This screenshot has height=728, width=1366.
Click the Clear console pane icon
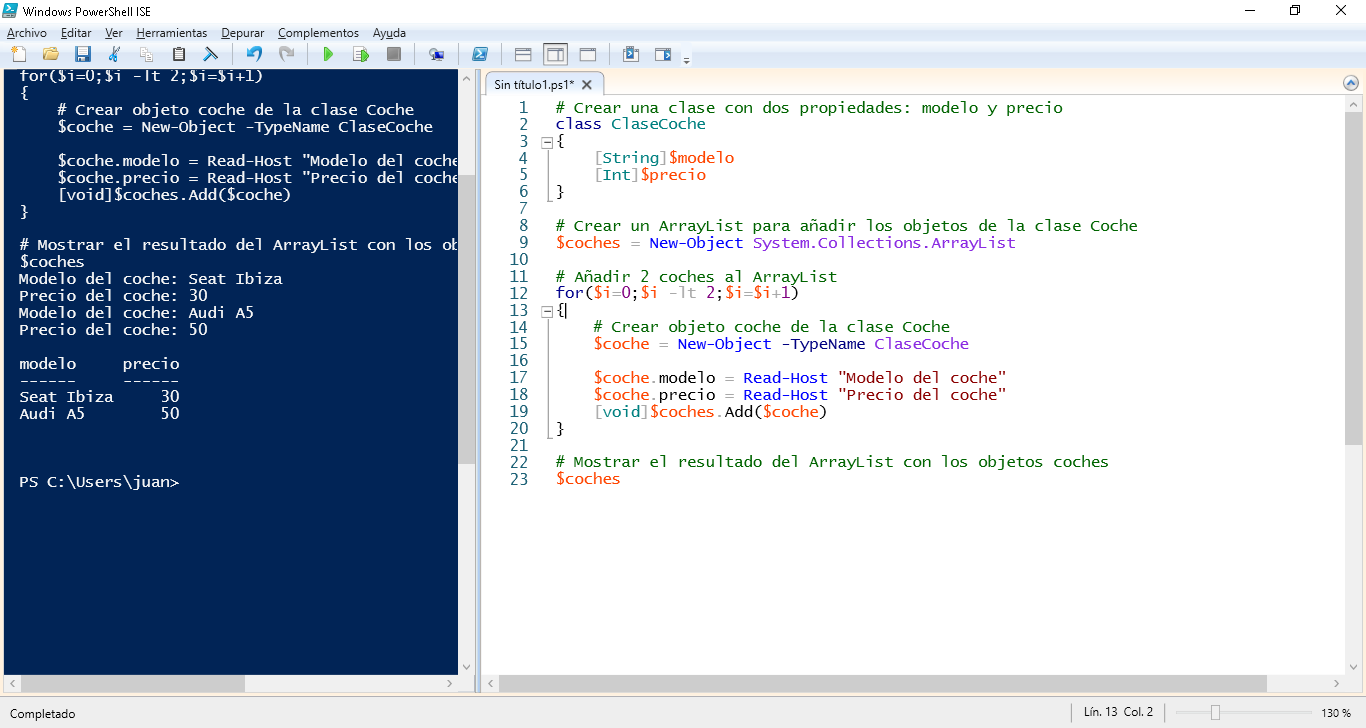click(x=211, y=54)
